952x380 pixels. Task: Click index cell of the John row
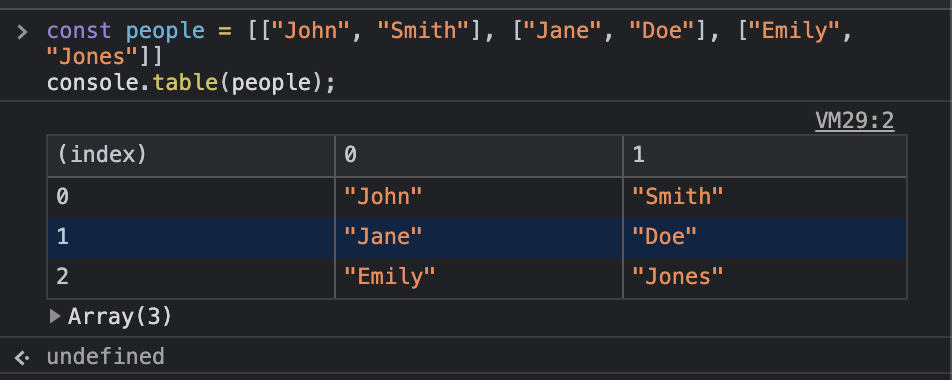(191, 197)
